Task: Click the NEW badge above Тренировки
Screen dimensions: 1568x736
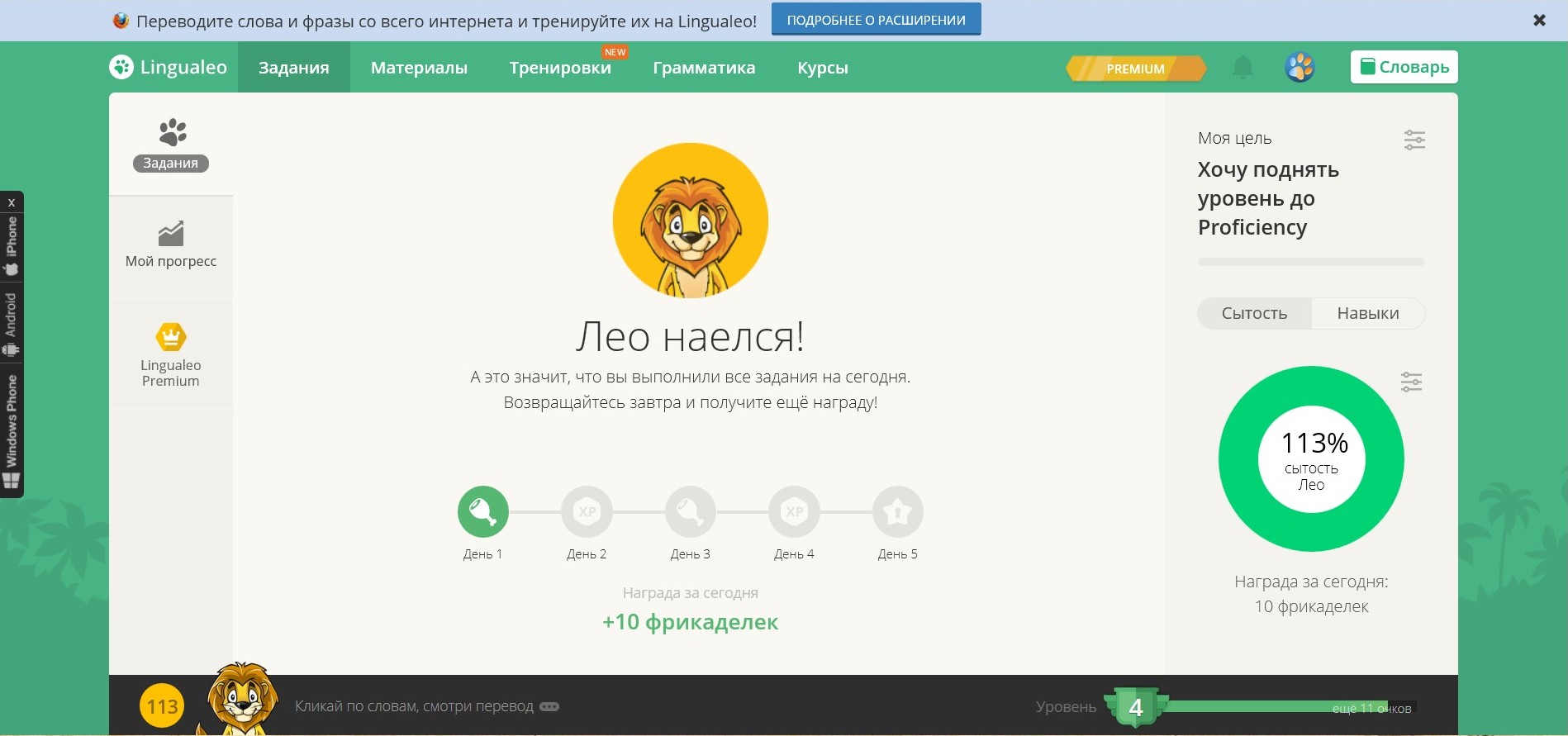Action: point(615,52)
